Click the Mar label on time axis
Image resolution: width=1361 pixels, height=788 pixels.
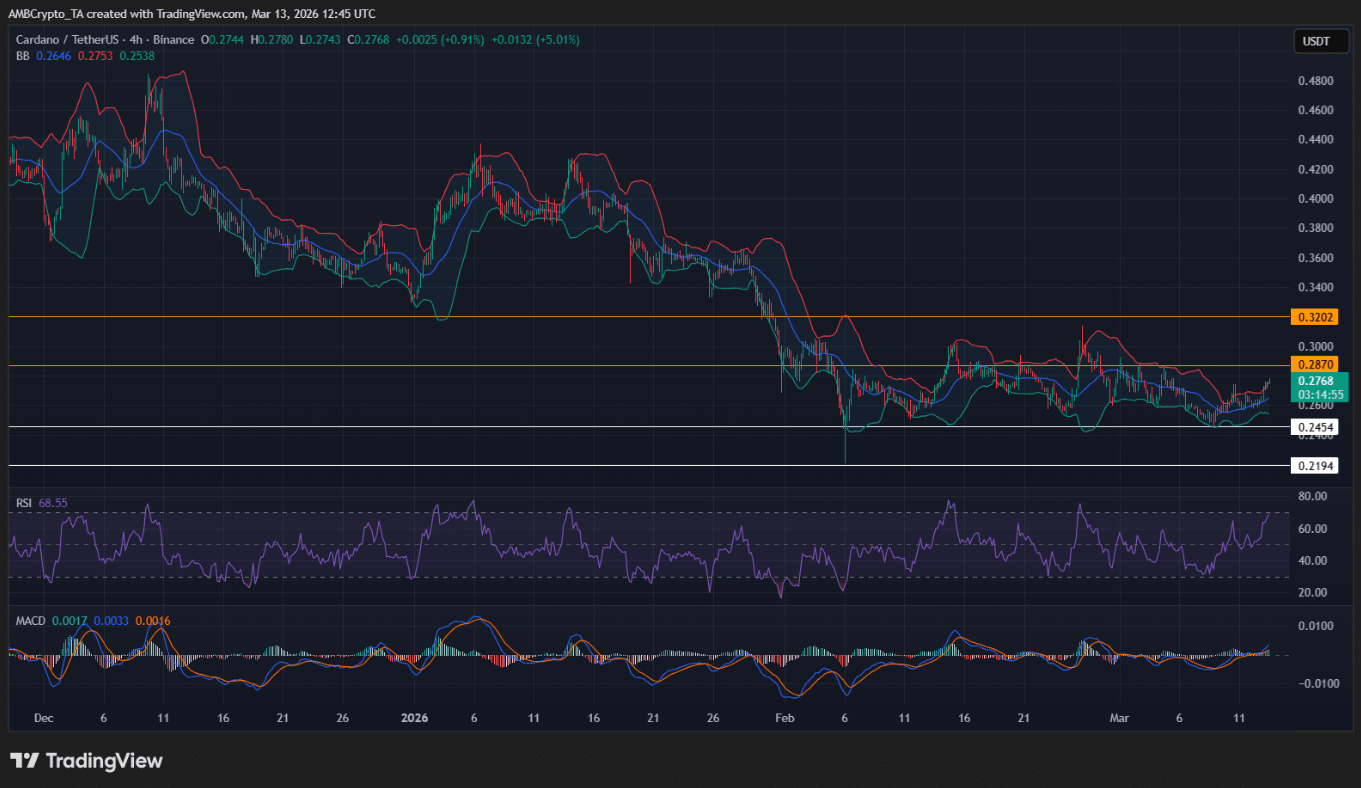click(1121, 718)
